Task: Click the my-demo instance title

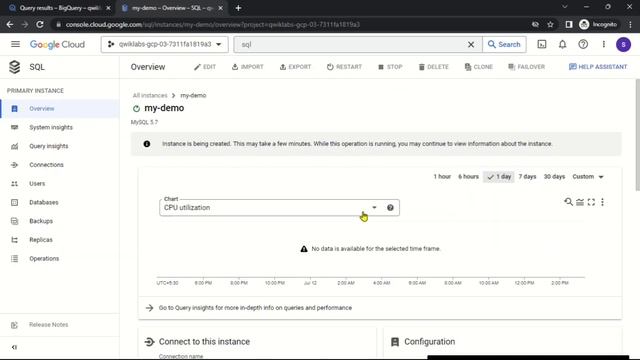Action: pos(164,108)
